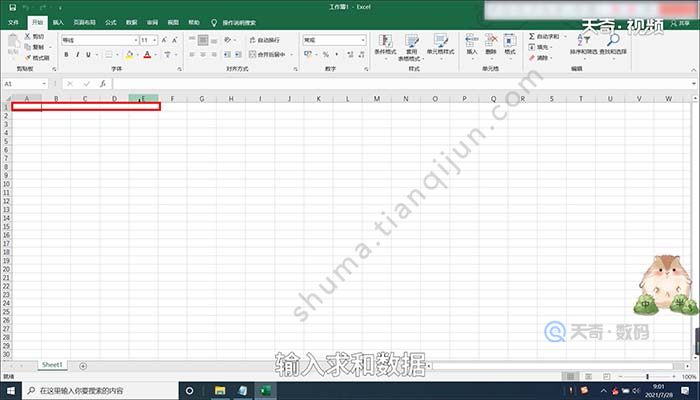Image resolution: width=700 pixels, height=400 pixels.
Task: Open the Alignment dialog launcher
Action: point(295,69)
